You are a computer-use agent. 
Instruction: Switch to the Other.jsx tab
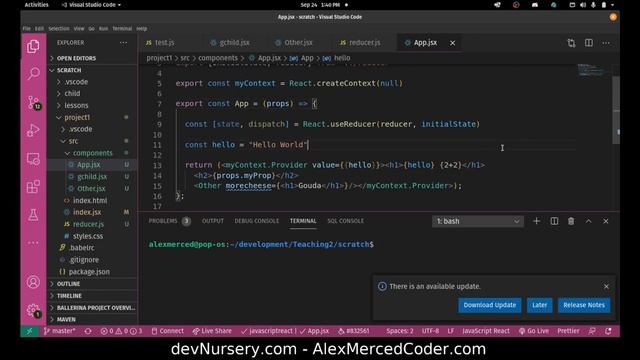click(298, 43)
